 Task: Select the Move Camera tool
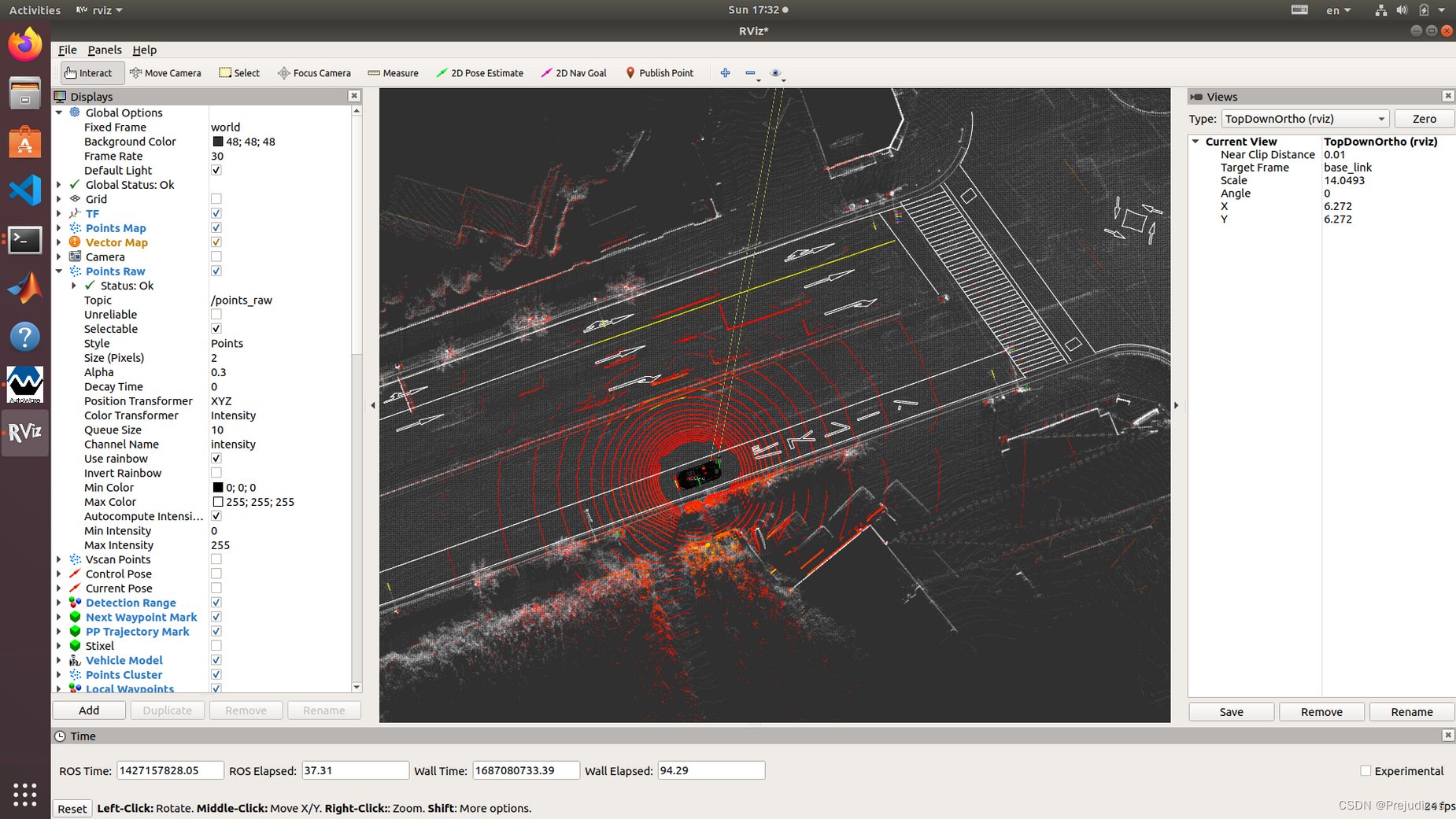coord(165,72)
